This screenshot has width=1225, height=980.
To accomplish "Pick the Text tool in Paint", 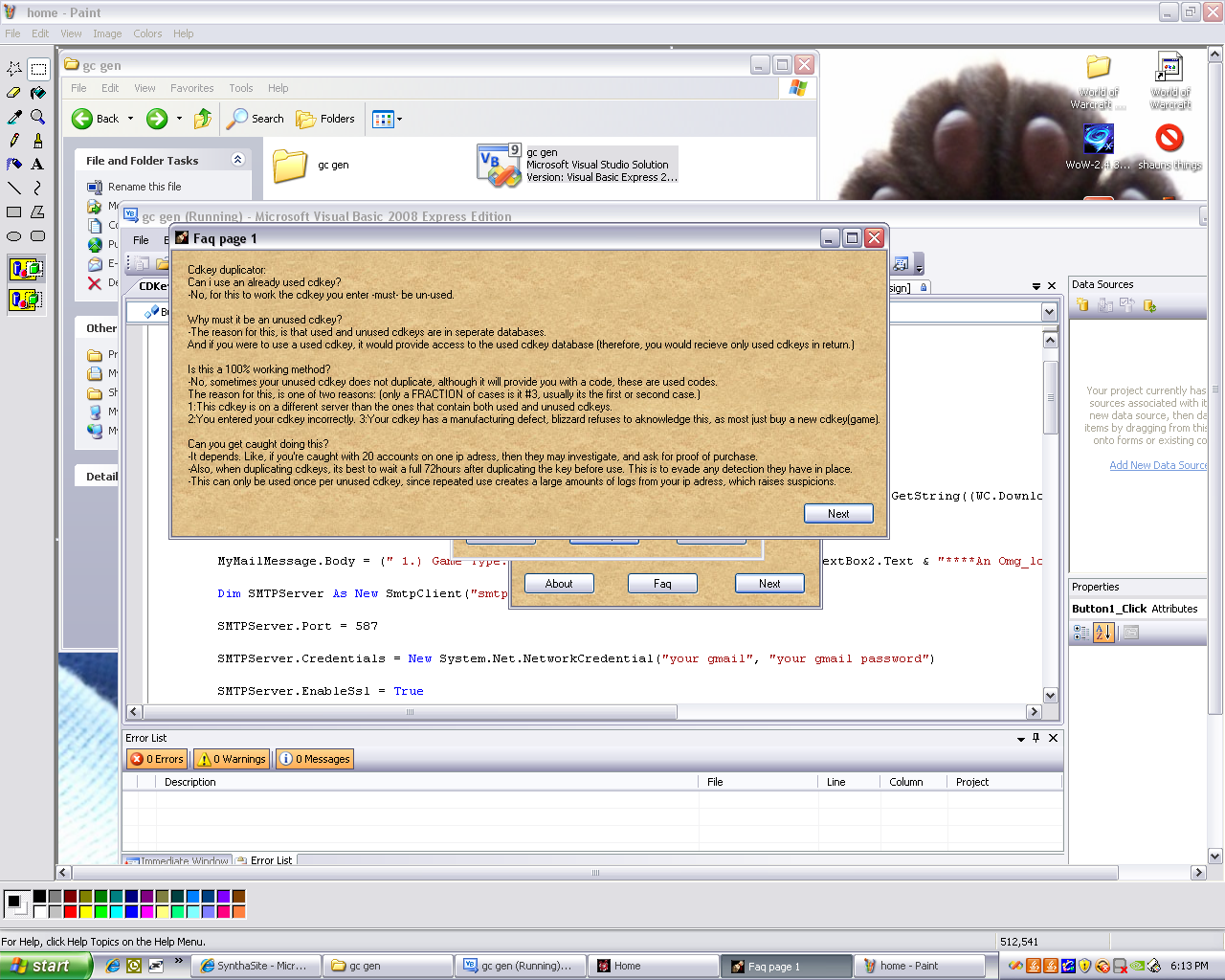I will pos(38,165).
